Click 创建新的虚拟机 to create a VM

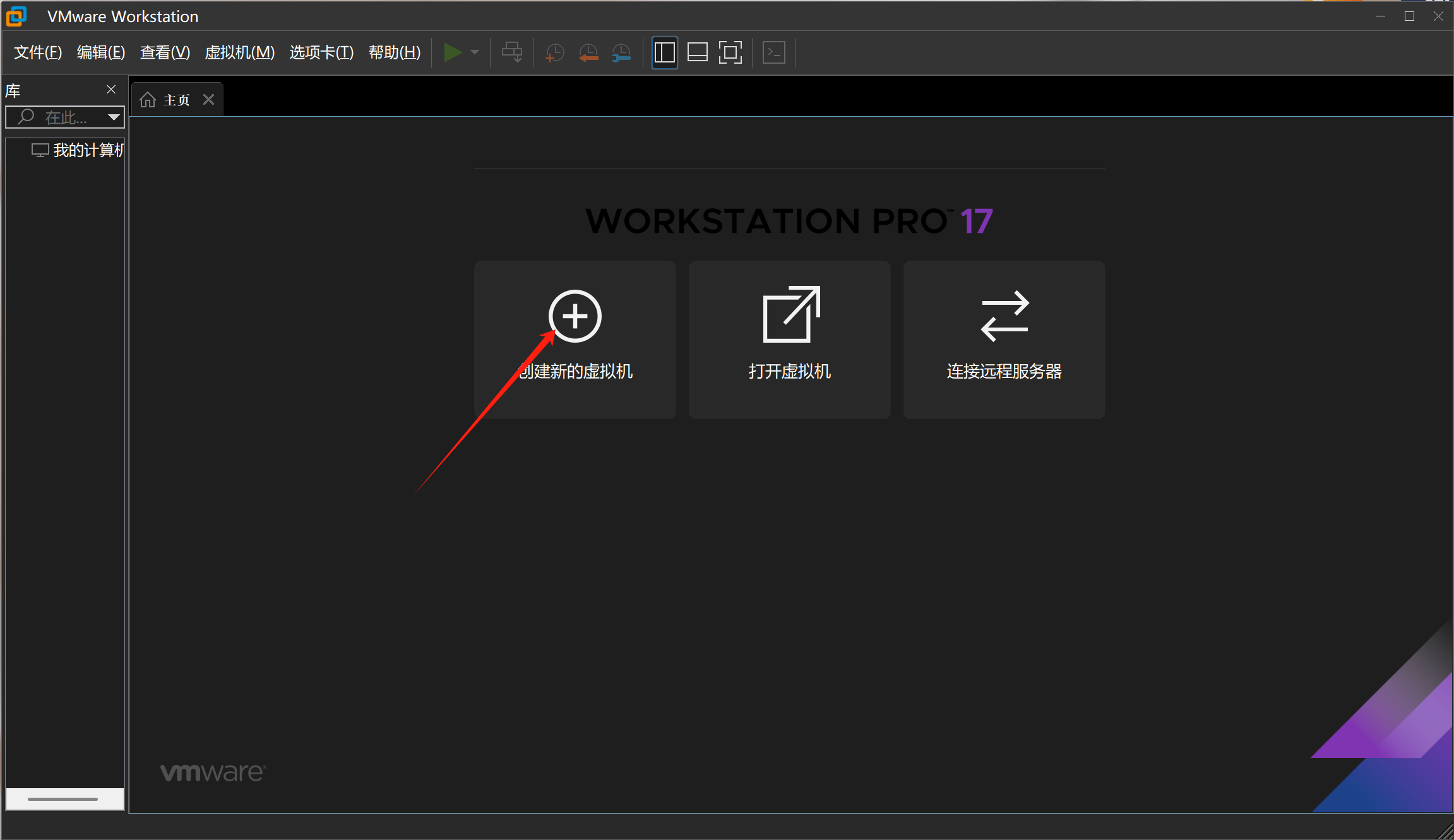575,340
